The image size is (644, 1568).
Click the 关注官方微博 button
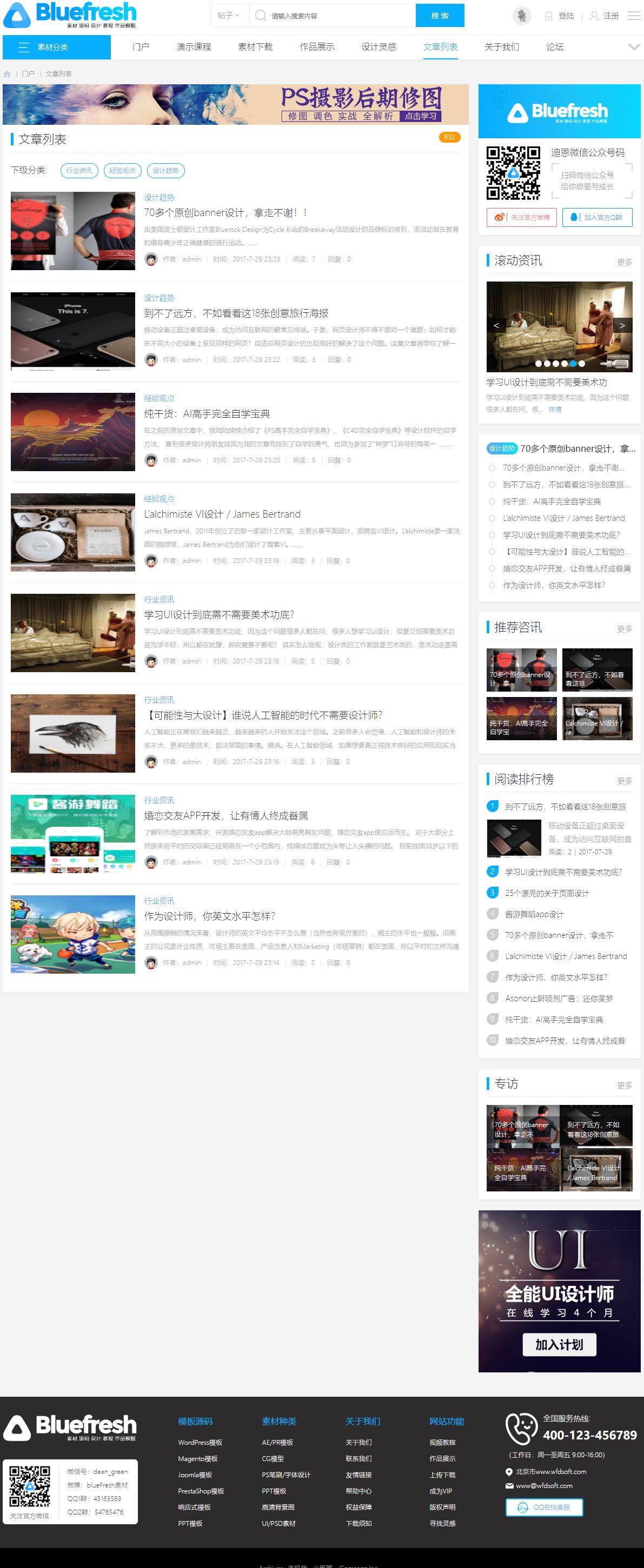point(522,217)
